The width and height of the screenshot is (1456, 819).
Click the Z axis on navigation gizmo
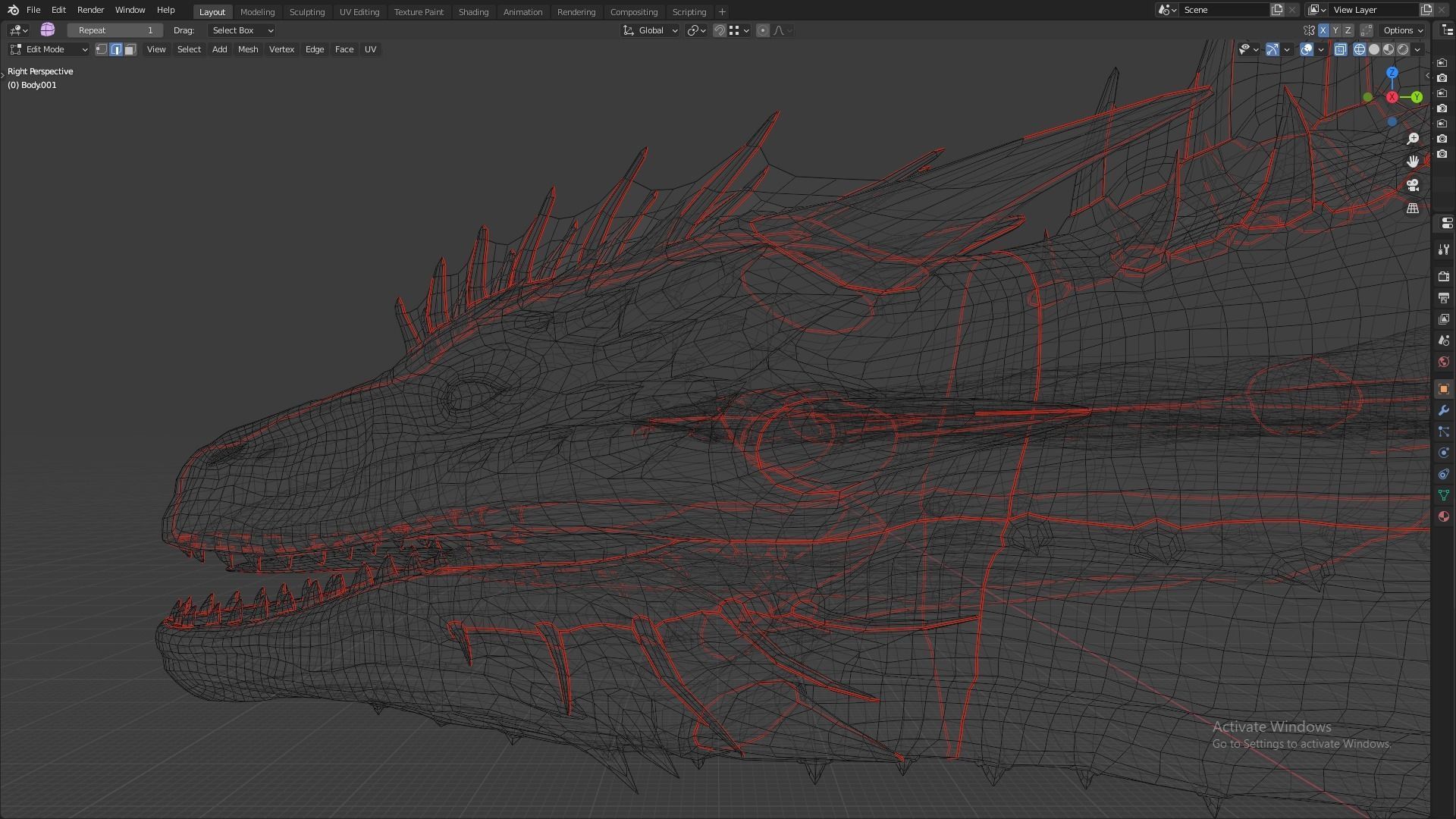1392,73
